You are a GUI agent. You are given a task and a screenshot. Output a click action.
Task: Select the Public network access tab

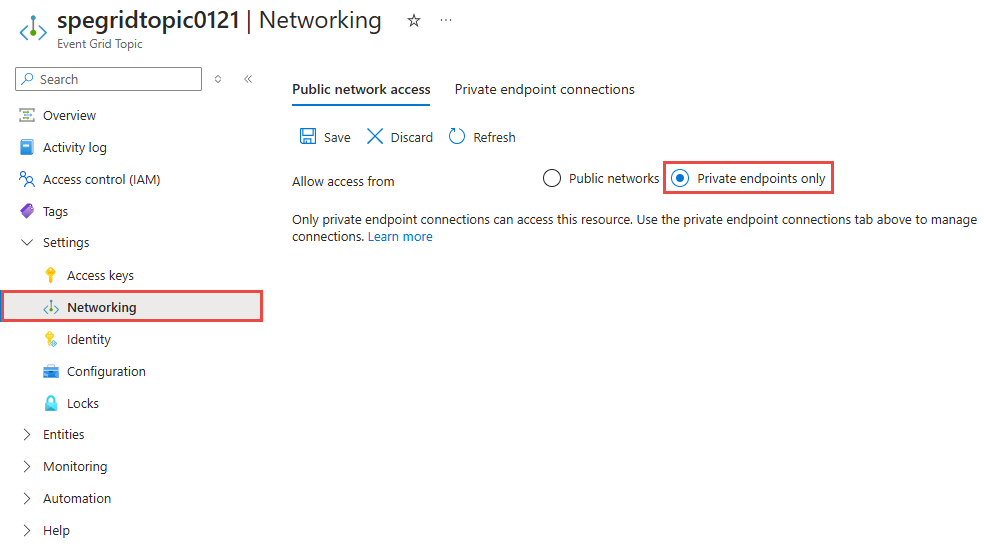361,90
